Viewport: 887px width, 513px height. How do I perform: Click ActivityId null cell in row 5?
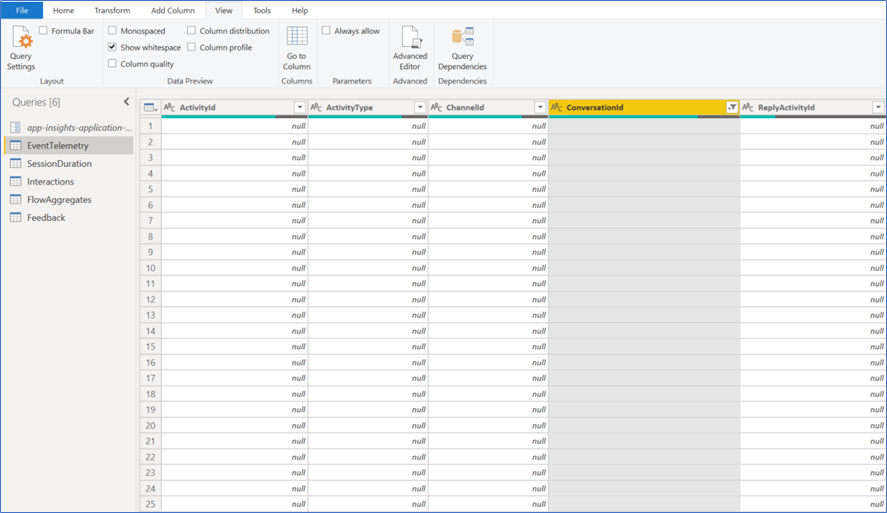[x=235, y=189]
